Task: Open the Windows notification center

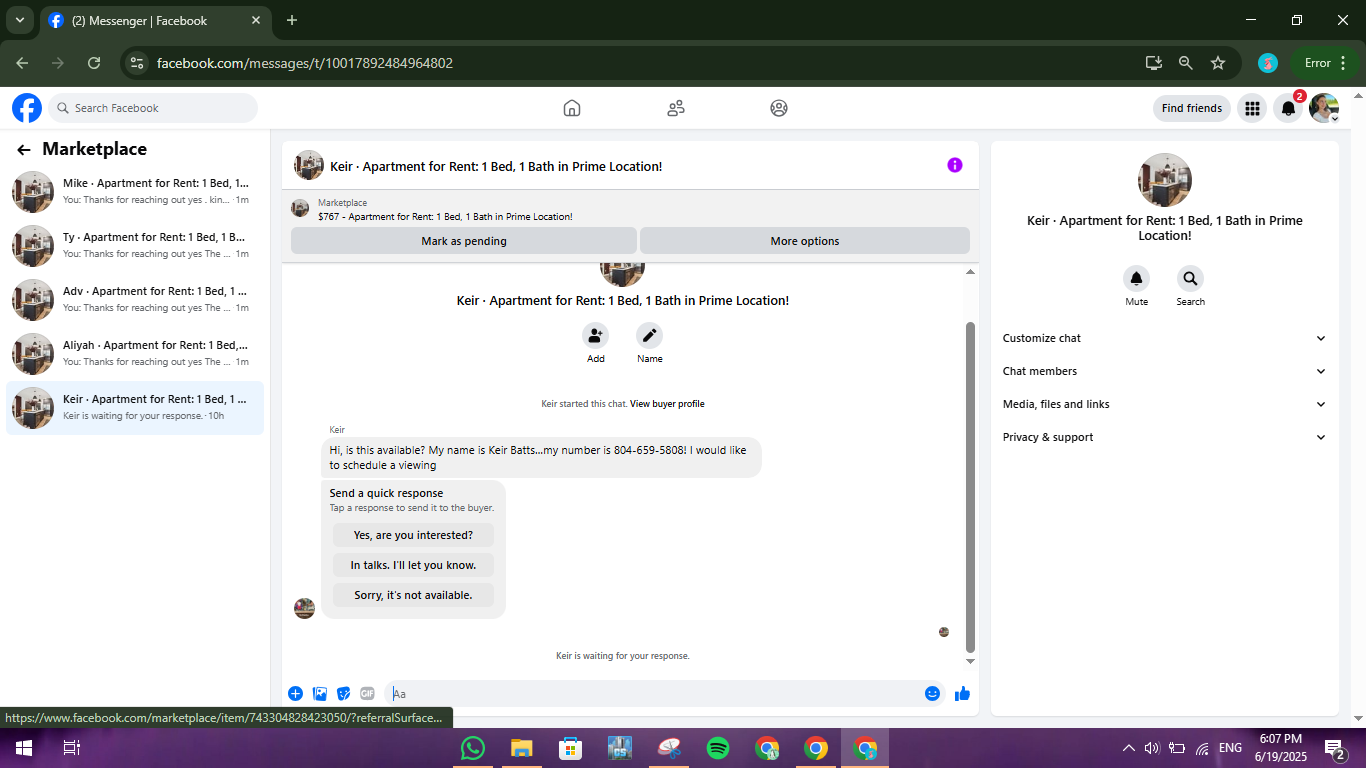Action: coord(1334,748)
